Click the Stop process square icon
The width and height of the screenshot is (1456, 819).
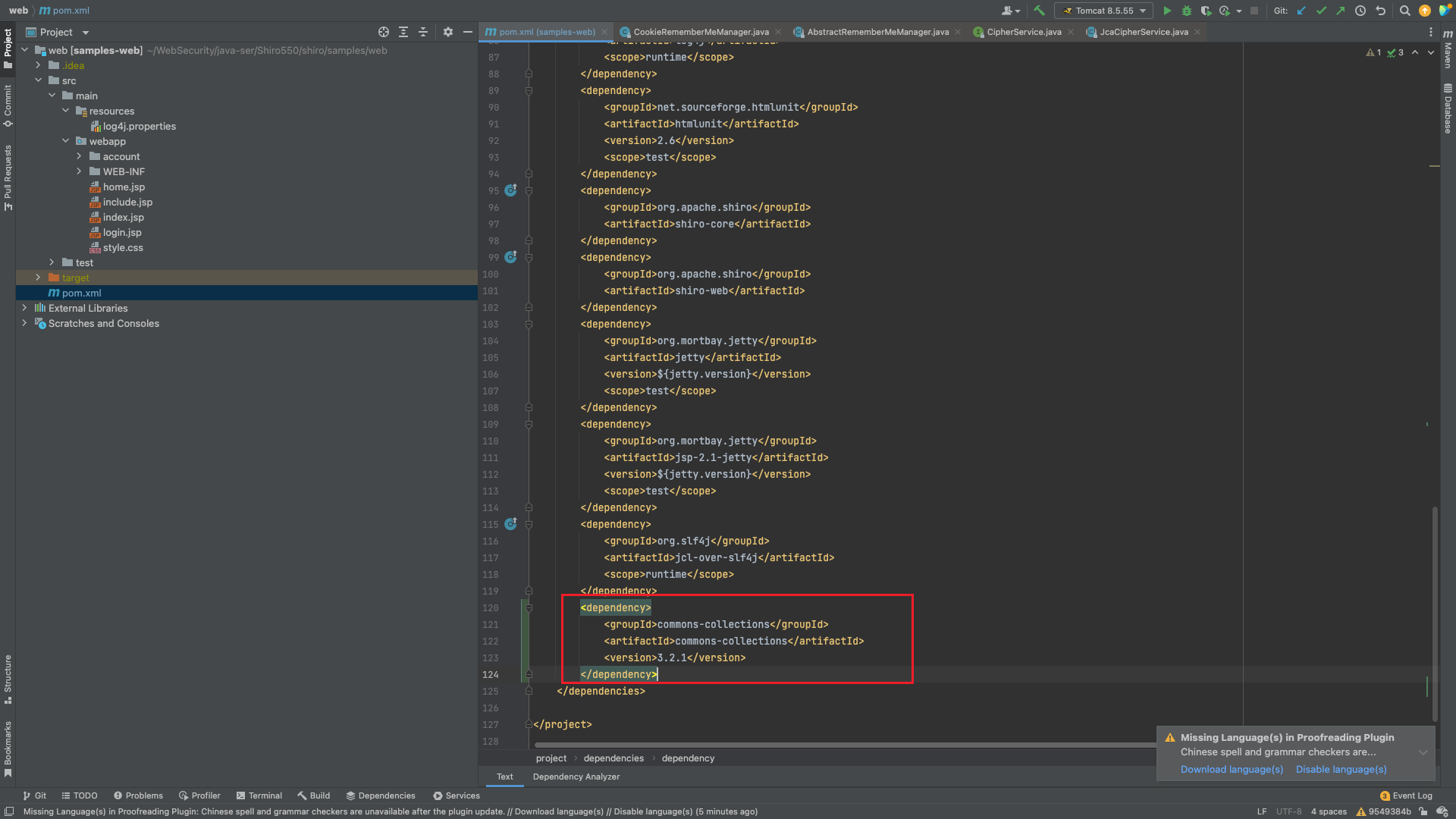(1254, 11)
